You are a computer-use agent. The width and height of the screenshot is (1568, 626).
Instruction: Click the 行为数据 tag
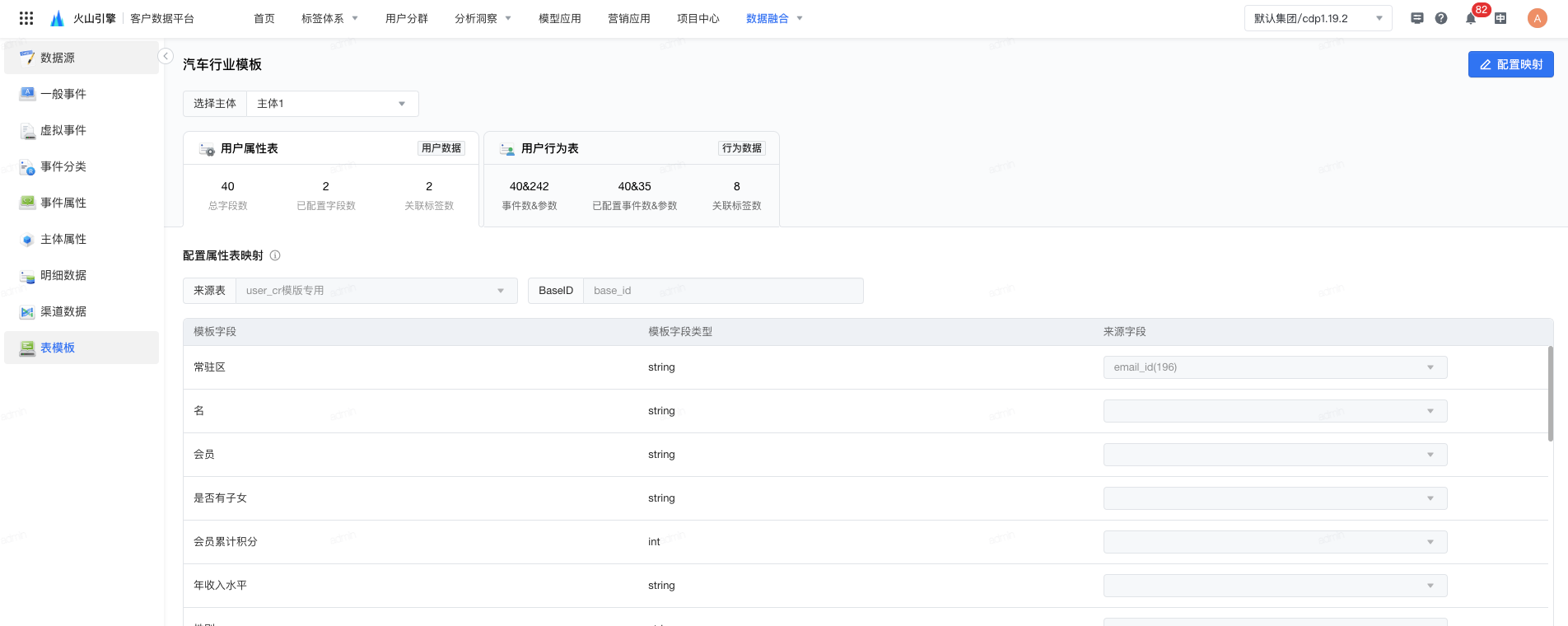(x=742, y=148)
